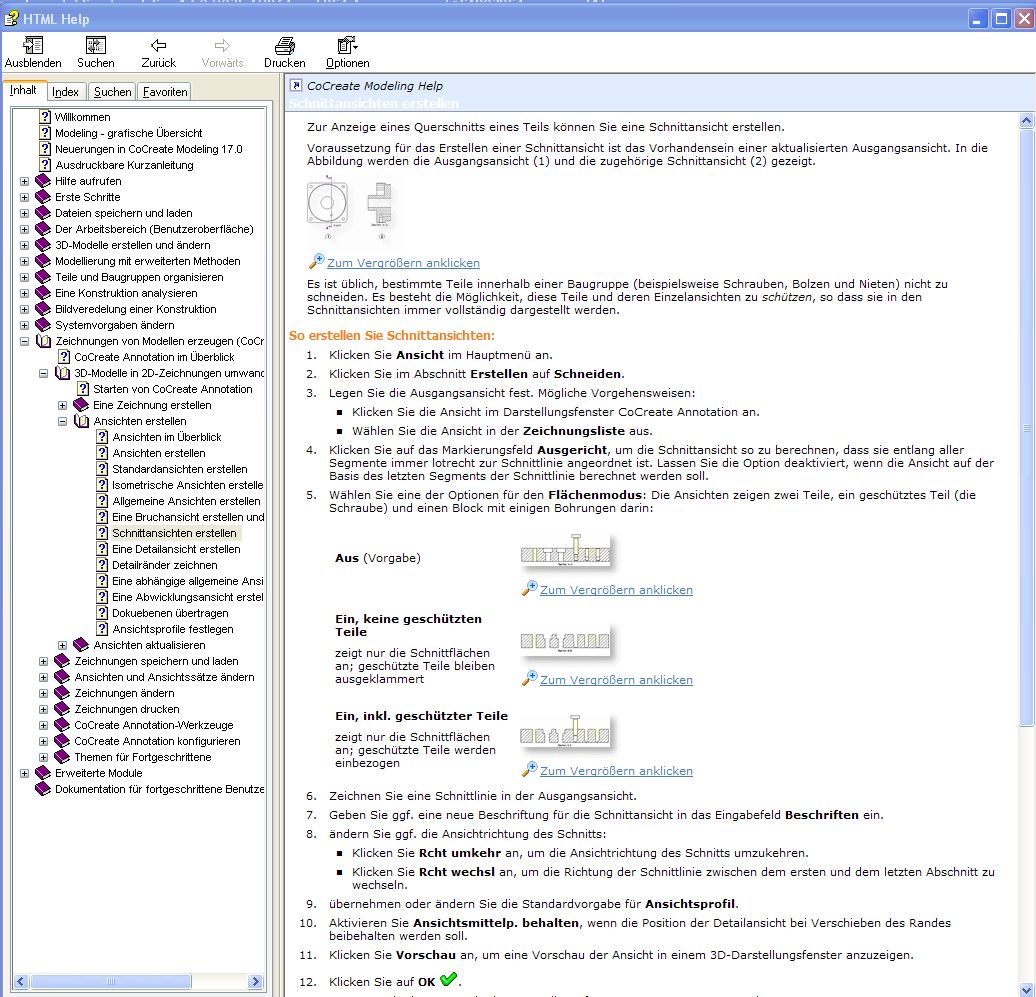Expand the CoCreate Annotation-Werkzeuge node
Viewport: 1036px width, 997px height.
coord(44,725)
